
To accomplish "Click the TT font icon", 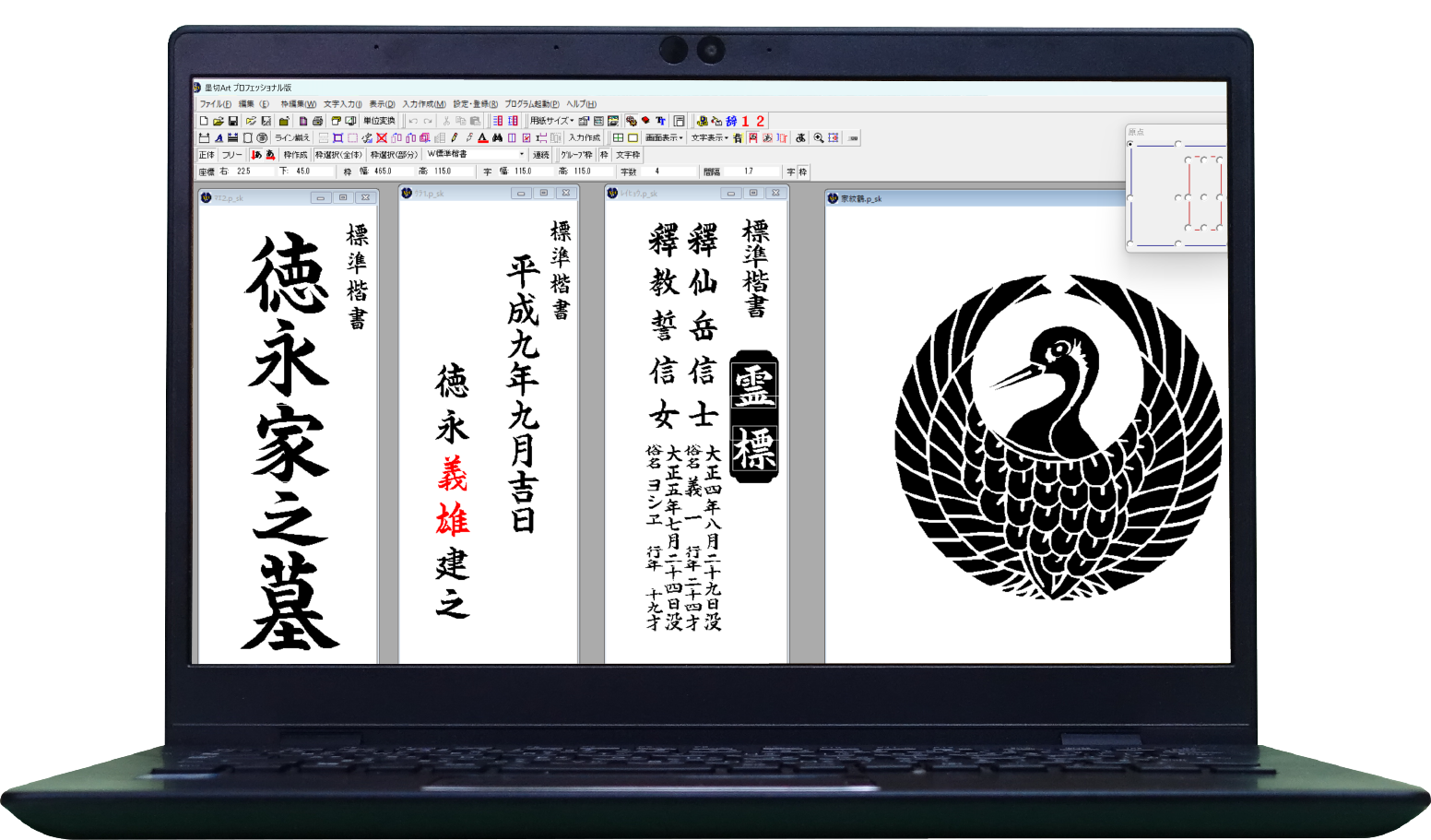I will coord(660,121).
